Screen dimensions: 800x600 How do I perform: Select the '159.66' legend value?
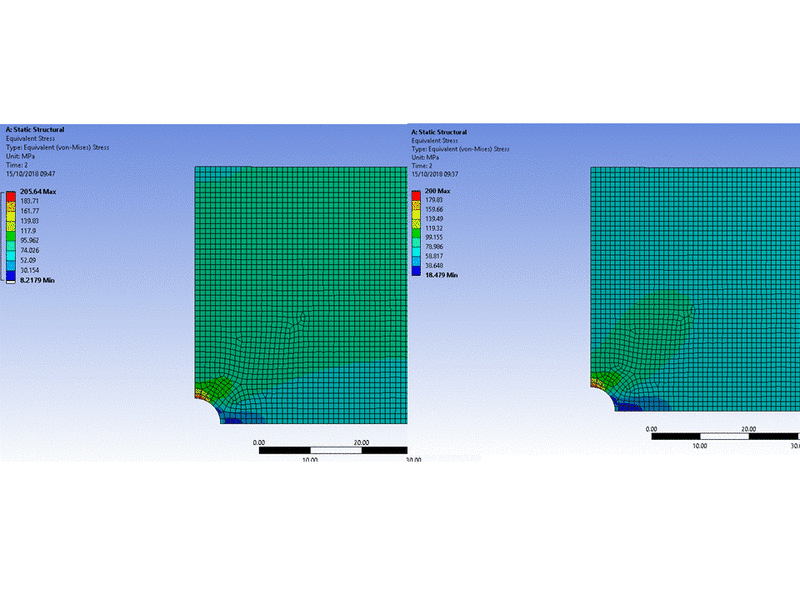[x=434, y=209]
